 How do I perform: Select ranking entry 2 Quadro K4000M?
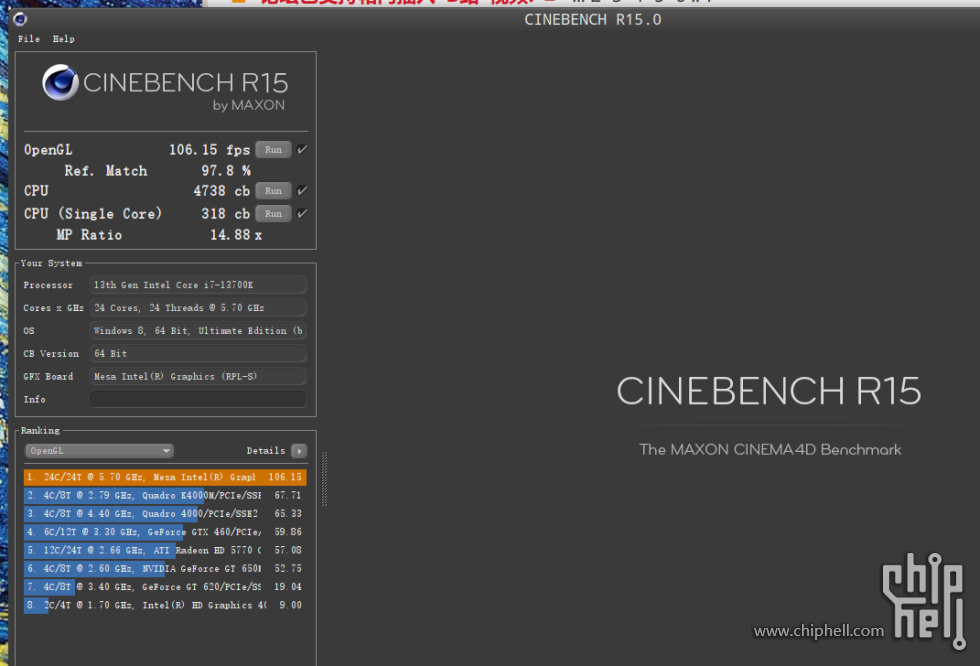[x=165, y=495]
